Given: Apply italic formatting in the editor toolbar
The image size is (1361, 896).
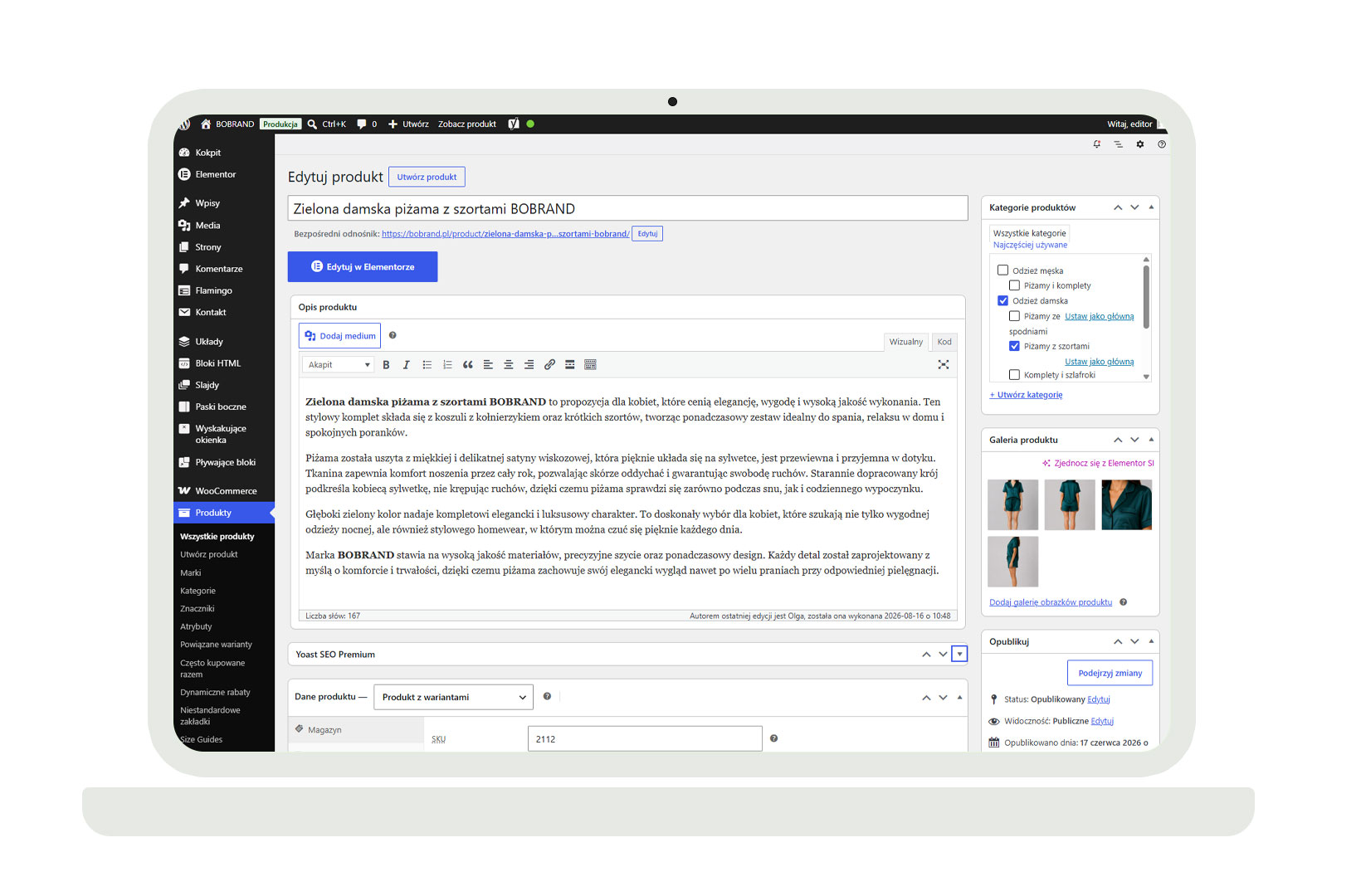Looking at the screenshot, I should (x=406, y=365).
